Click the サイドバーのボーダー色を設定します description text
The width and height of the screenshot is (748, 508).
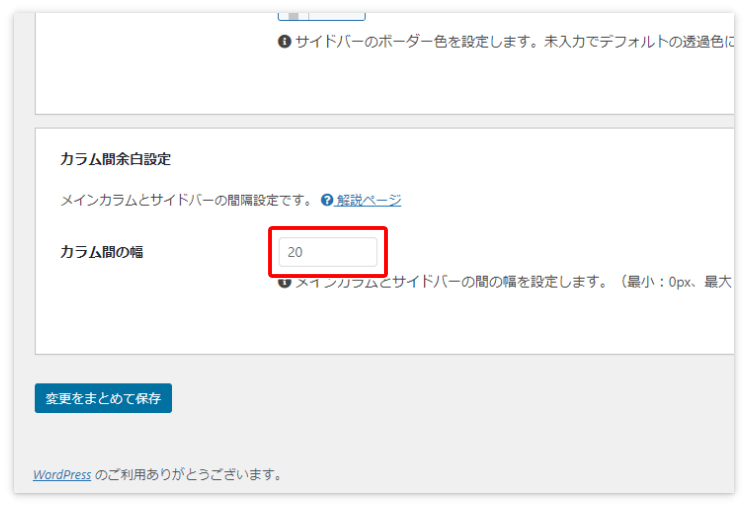pos(515,42)
